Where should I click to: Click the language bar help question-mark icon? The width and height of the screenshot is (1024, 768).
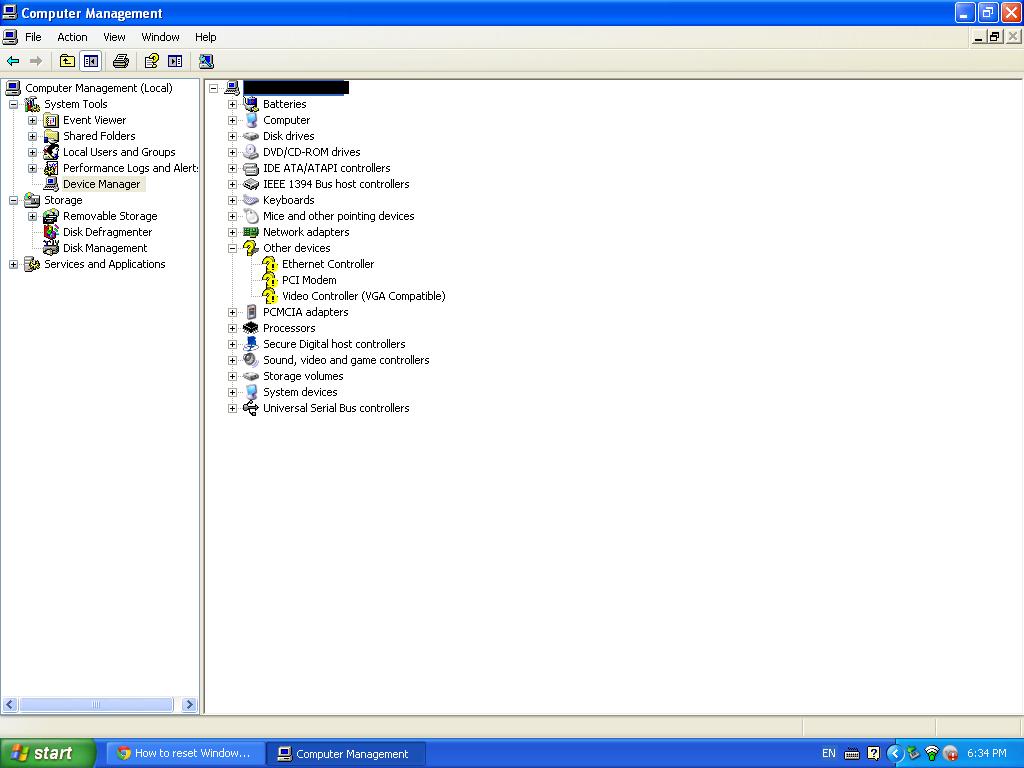click(873, 754)
